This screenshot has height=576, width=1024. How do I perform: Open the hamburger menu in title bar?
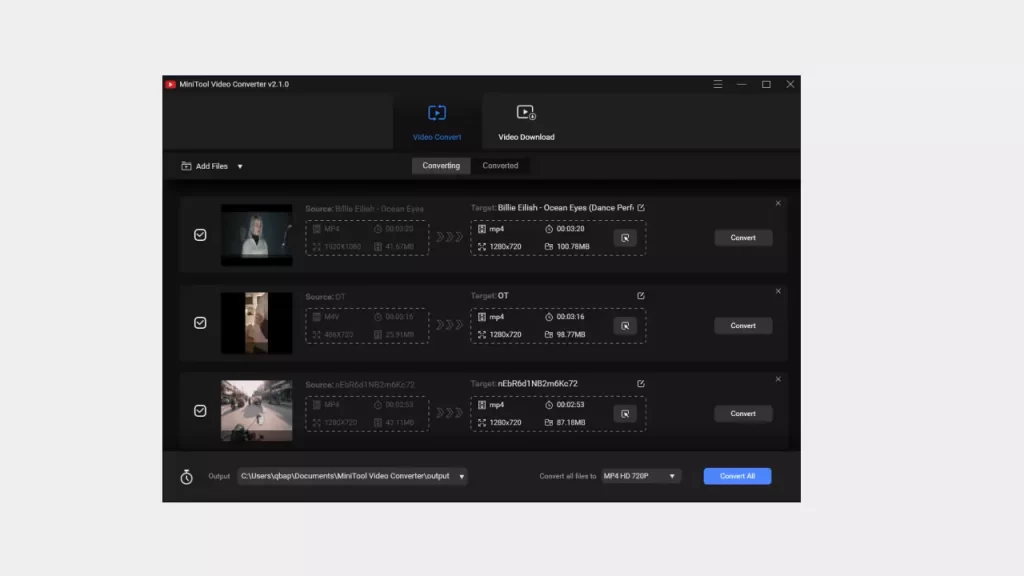[x=718, y=84]
